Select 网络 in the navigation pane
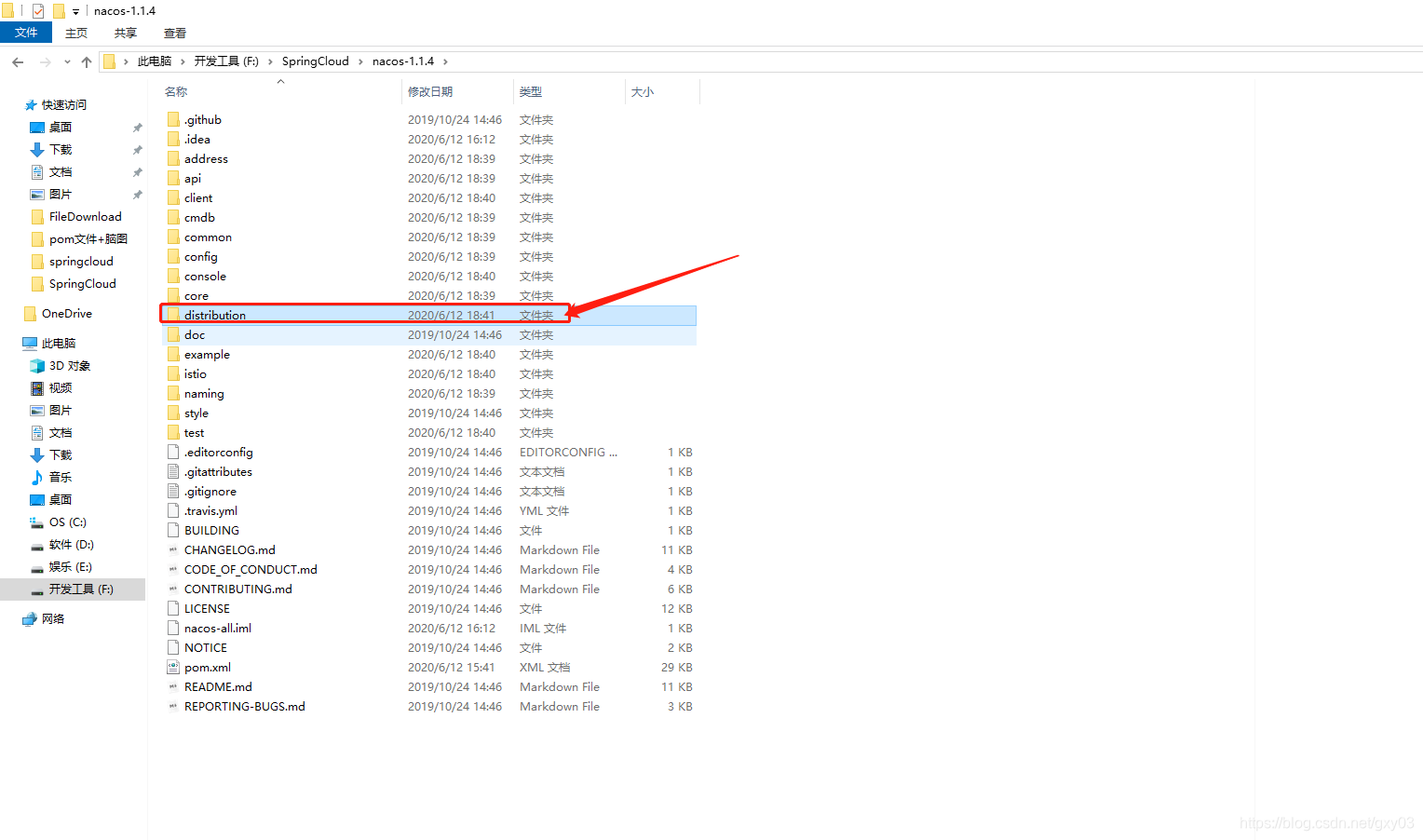Screen dimensions: 1423x840 [52, 619]
